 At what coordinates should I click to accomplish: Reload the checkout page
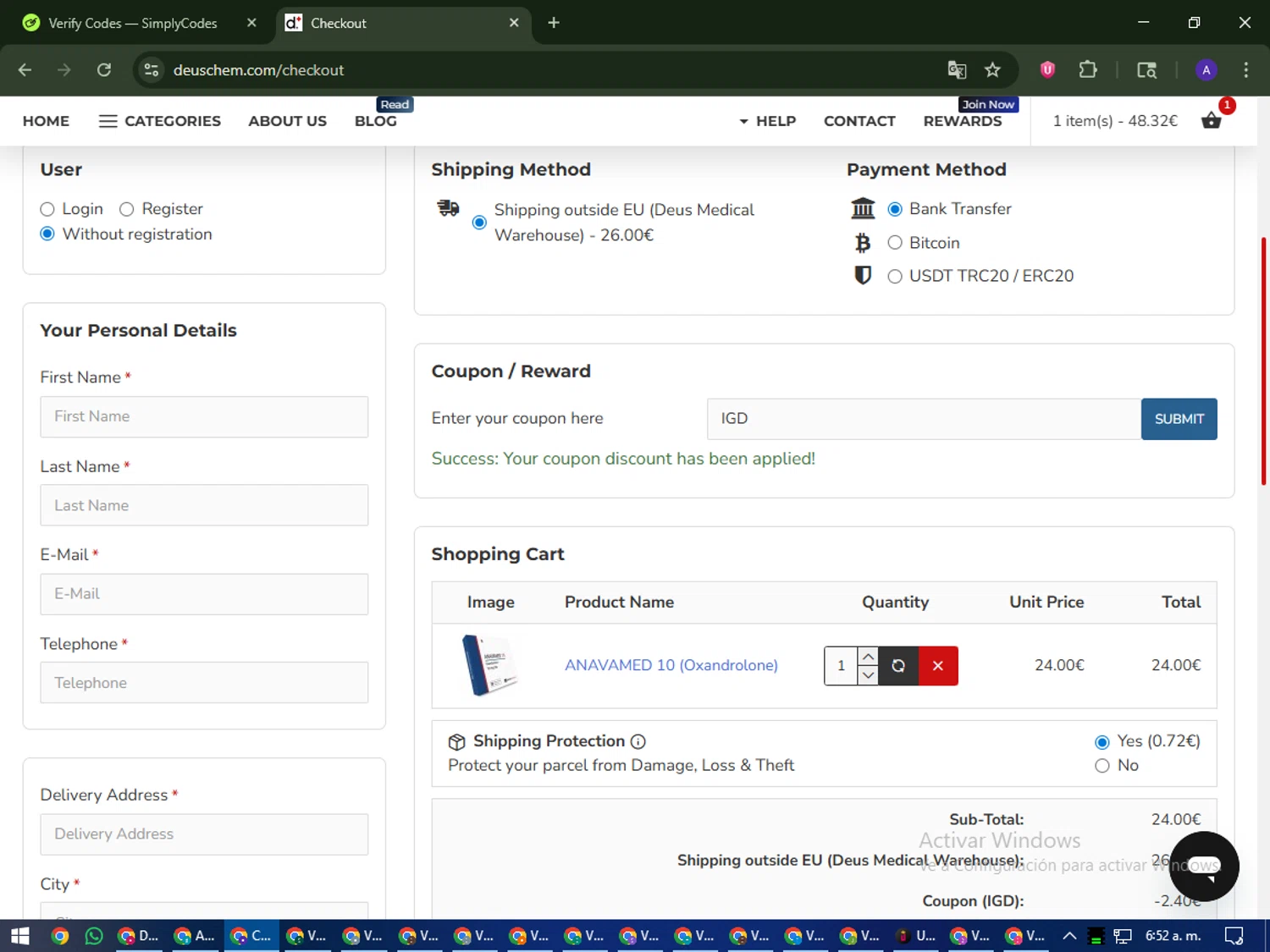click(104, 70)
